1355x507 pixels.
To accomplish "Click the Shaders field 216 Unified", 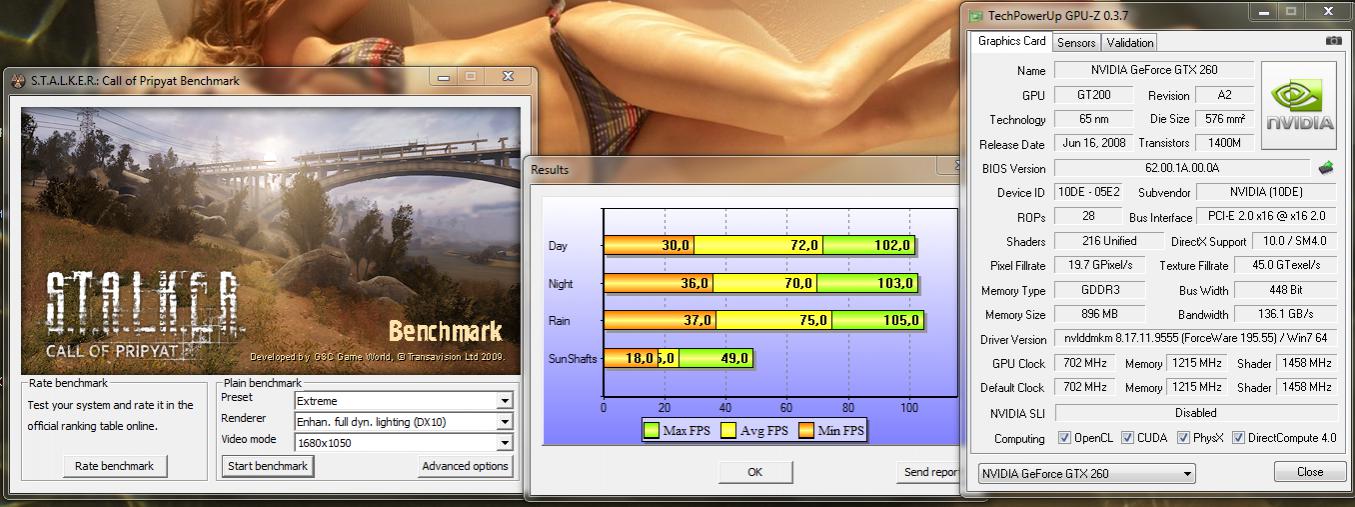I will 1109,241.
